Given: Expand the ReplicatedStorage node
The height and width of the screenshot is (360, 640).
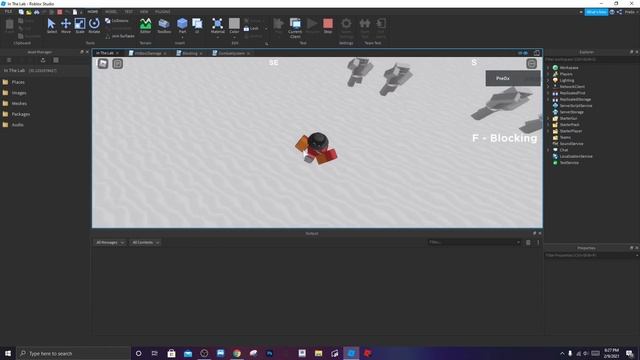Looking at the screenshot, I should pos(548,99).
